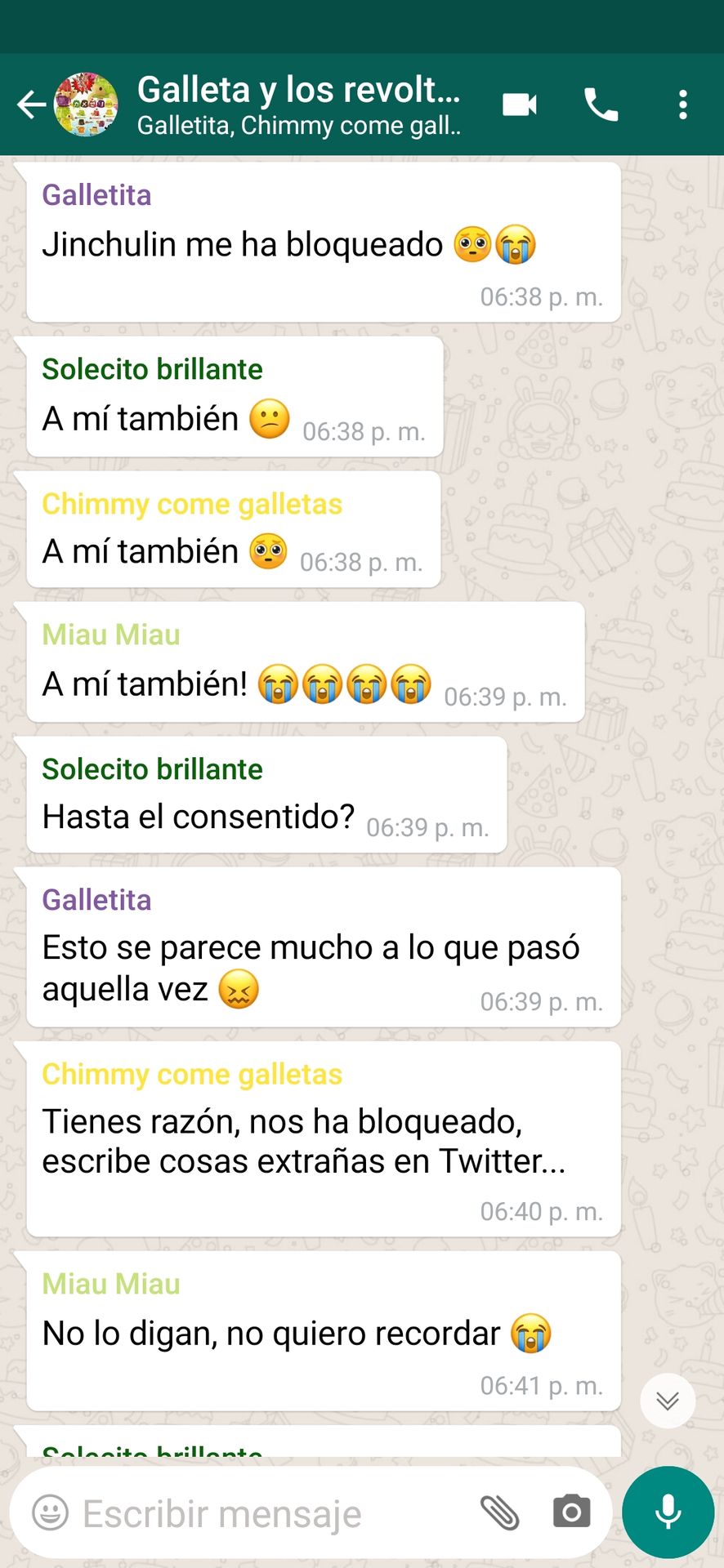Open the three-dot options menu
Screen dimensions: 724x1568
pos(683,105)
